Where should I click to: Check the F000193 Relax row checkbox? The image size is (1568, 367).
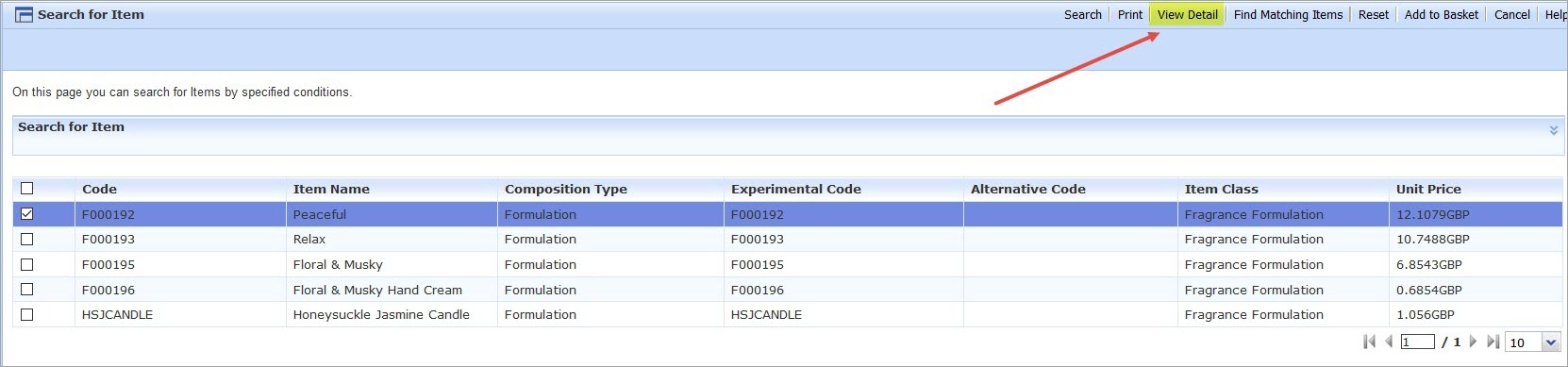click(26, 240)
